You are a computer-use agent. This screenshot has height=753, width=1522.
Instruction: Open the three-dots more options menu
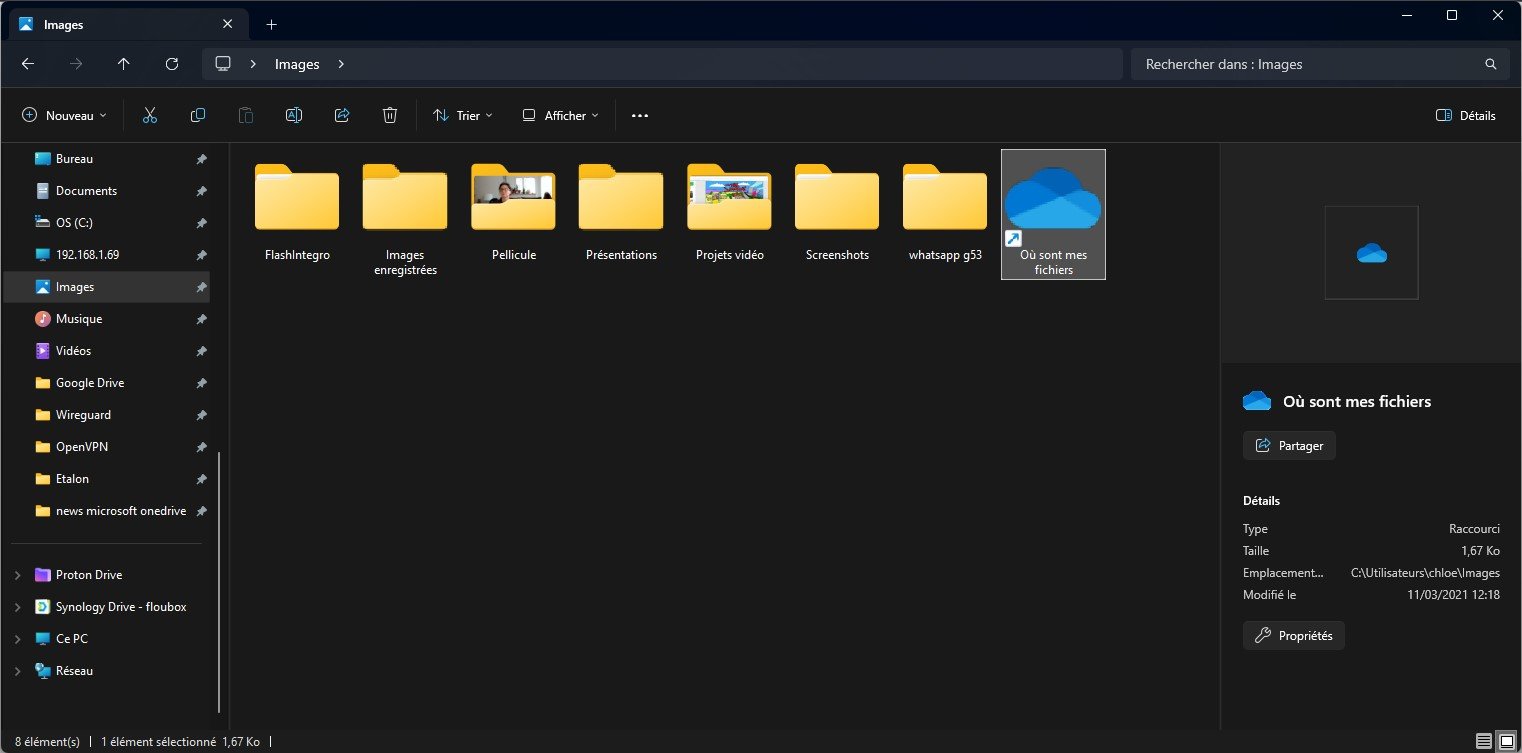coord(640,115)
